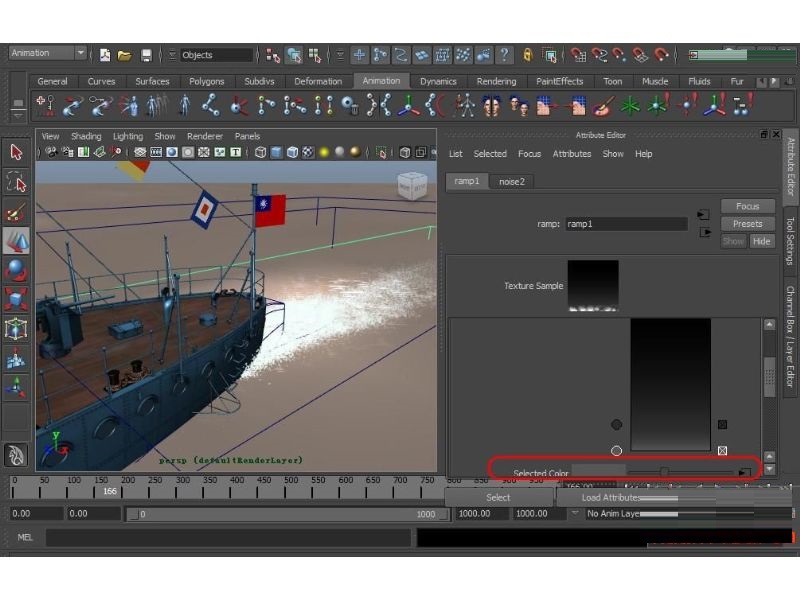Viewport: 800px width, 600px height.
Task: Click the ramp gradient bar
Action: tap(670, 384)
